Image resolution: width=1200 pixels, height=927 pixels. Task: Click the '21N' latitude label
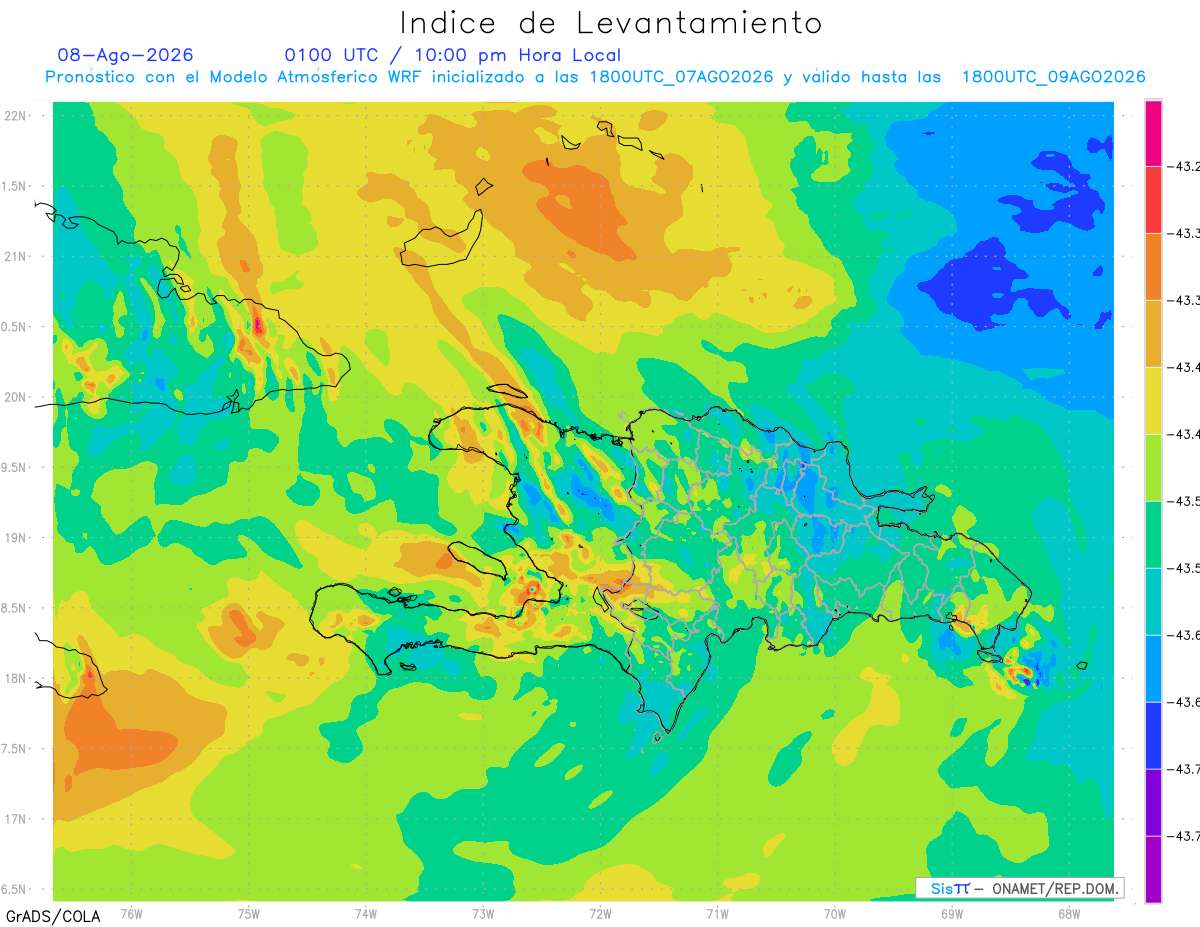[15, 257]
